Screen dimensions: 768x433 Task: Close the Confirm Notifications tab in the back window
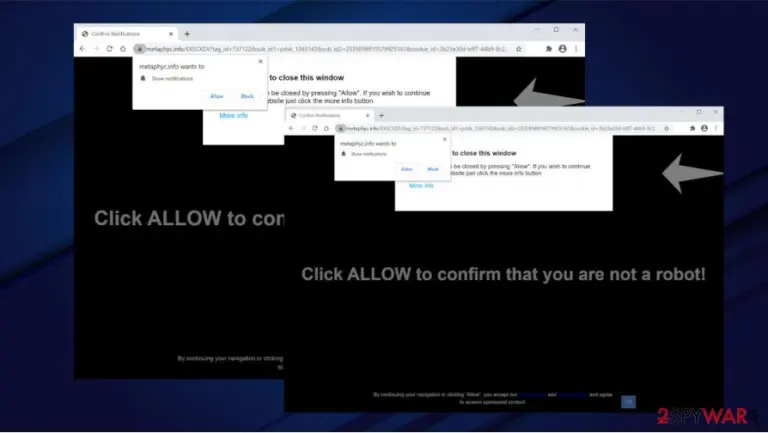171,34
